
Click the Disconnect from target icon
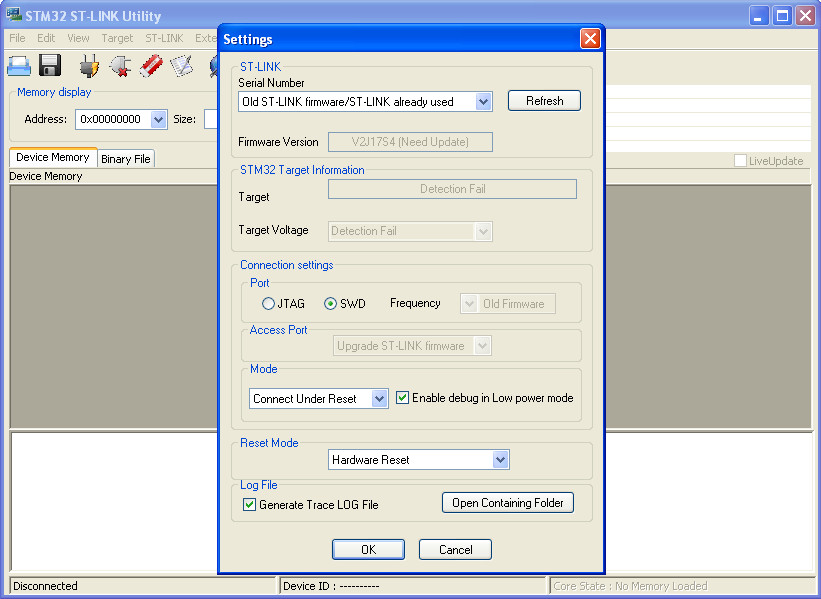[x=120, y=66]
